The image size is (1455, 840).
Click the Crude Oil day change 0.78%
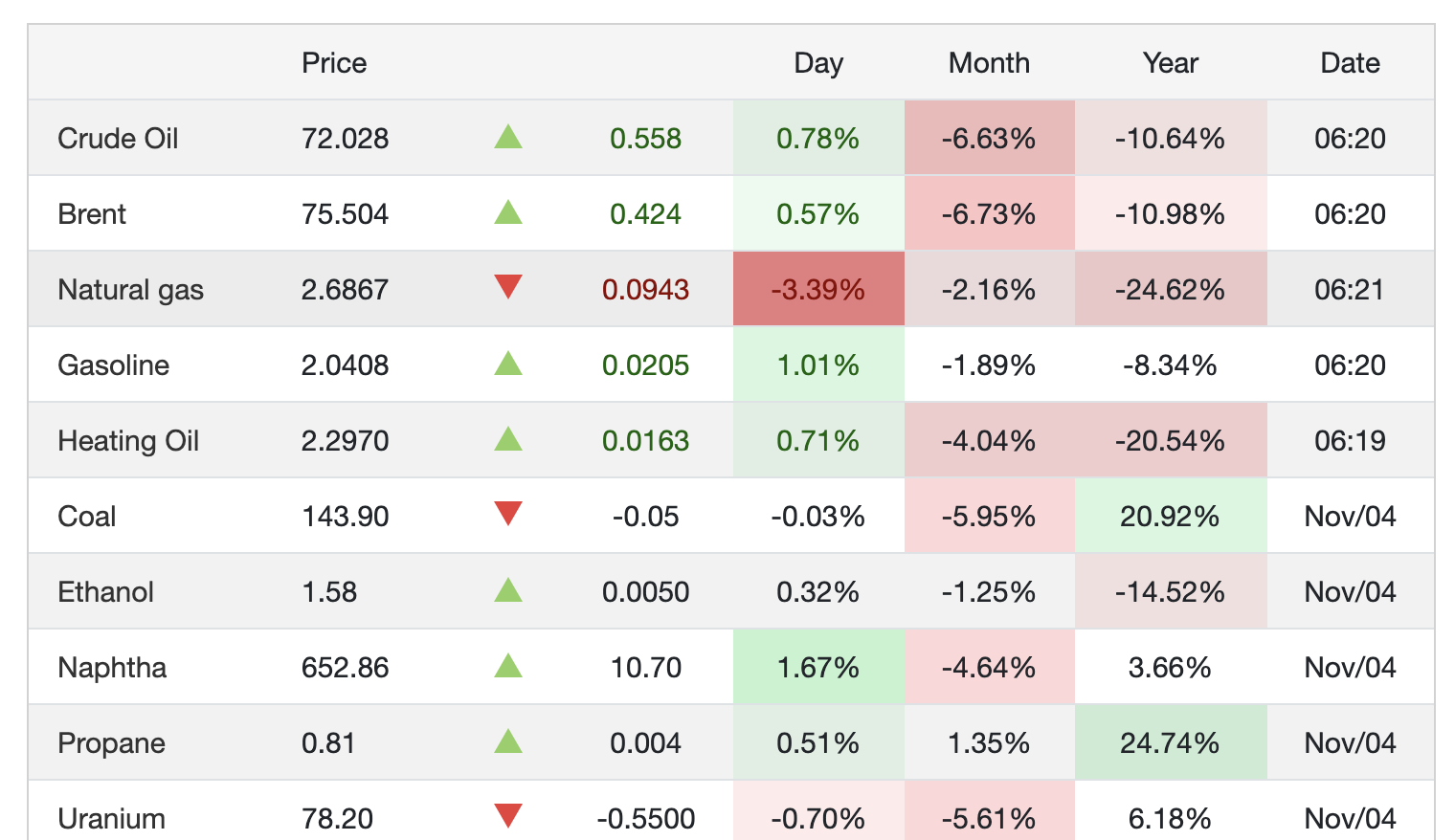818,139
